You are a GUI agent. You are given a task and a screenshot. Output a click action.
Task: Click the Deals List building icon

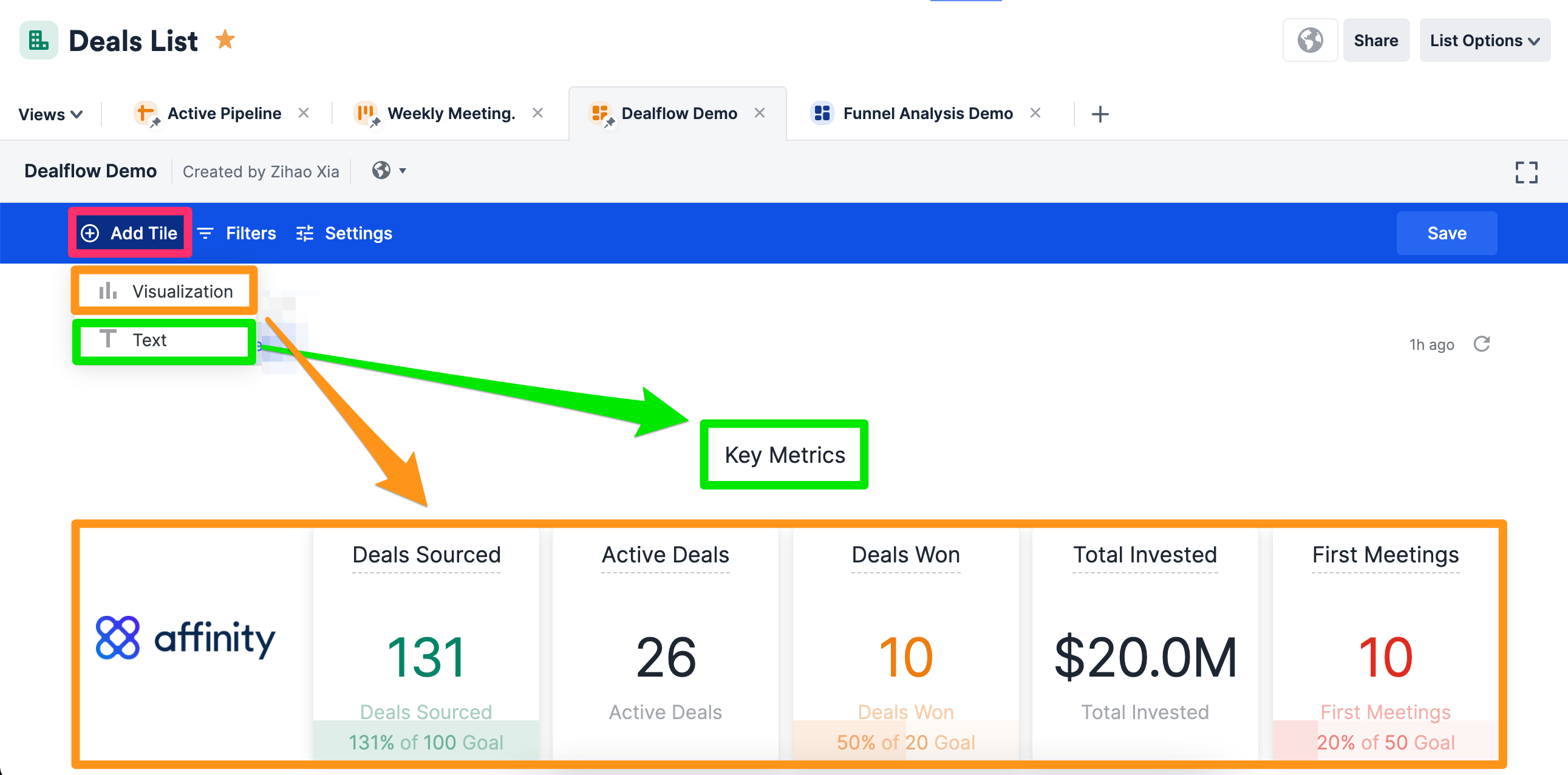[38, 39]
